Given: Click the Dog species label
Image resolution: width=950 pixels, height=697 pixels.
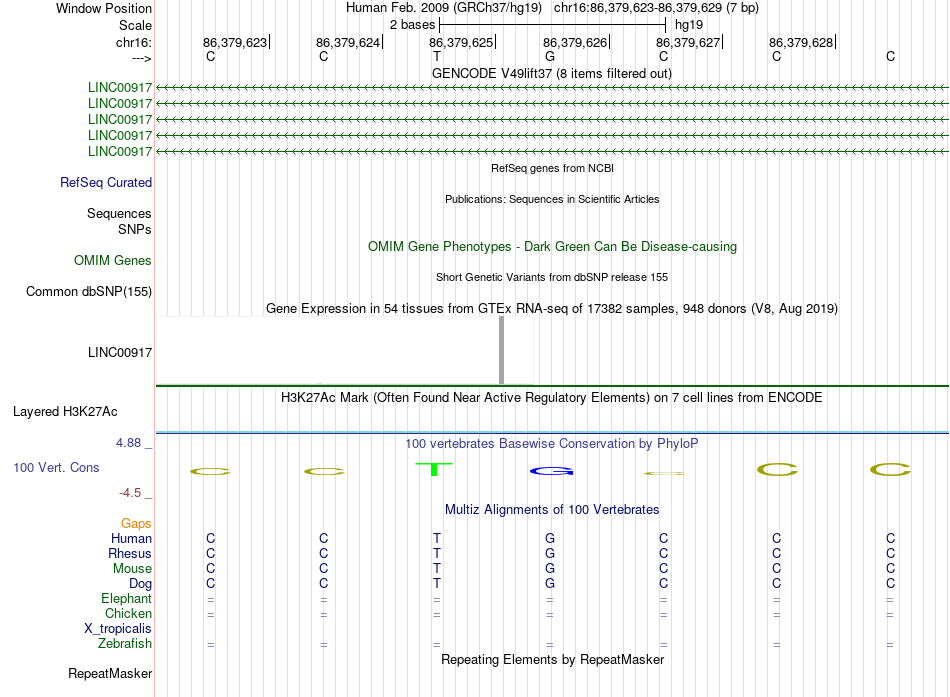Looking at the screenshot, I should (141, 584).
